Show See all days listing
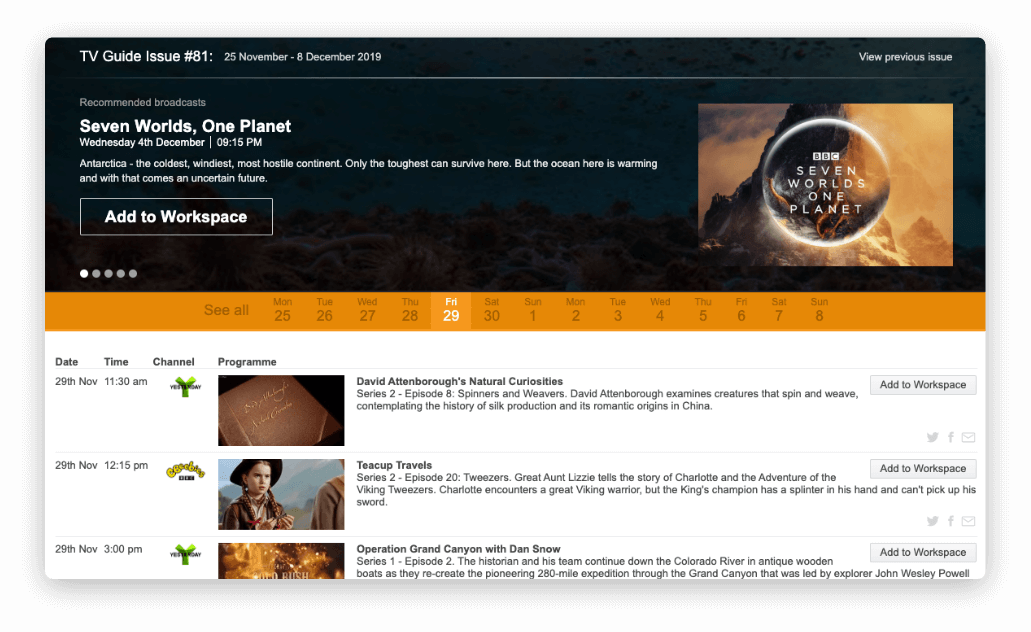This screenshot has height=632, width=1031. 226,310
